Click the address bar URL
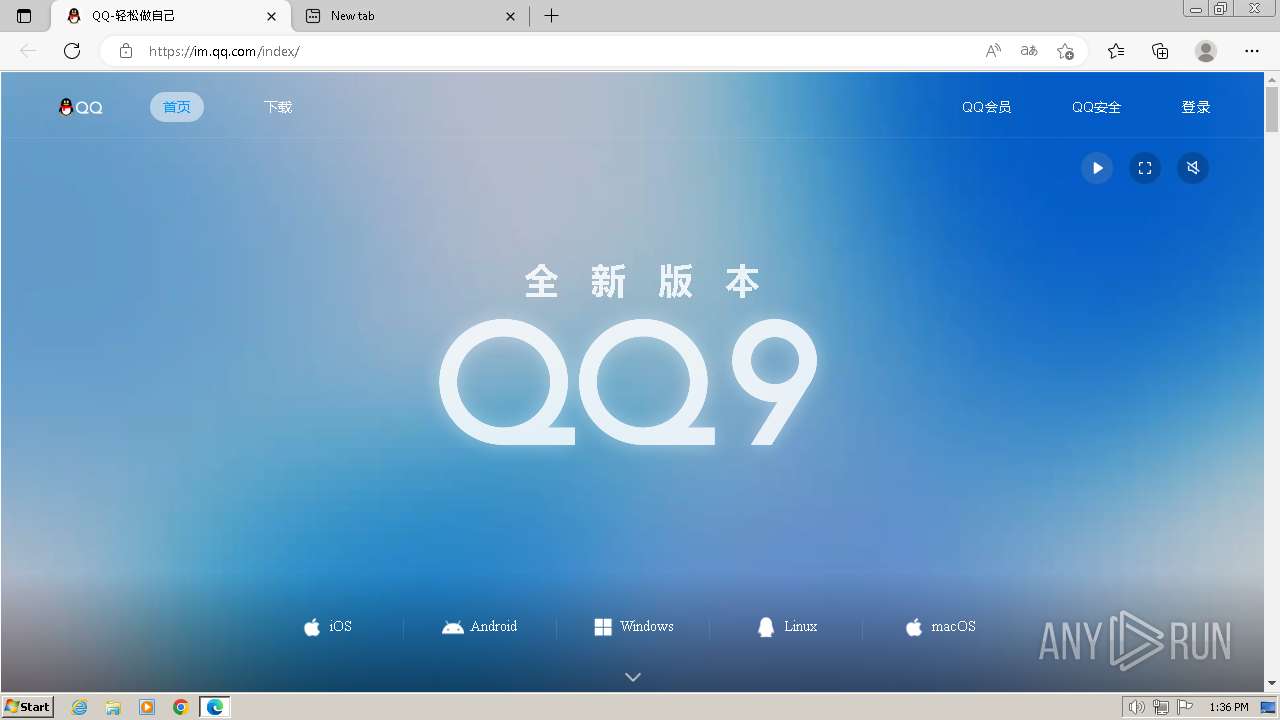 pos(224,51)
